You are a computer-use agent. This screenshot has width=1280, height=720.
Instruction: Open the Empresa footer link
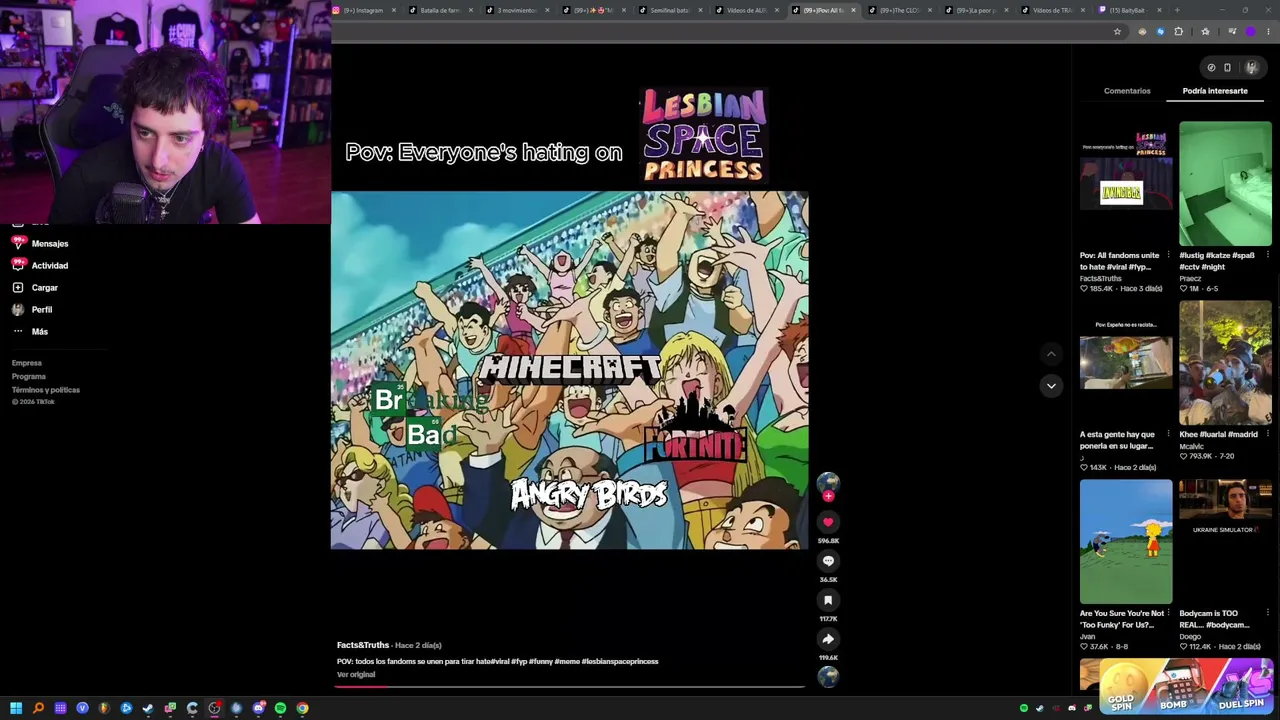coord(27,364)
